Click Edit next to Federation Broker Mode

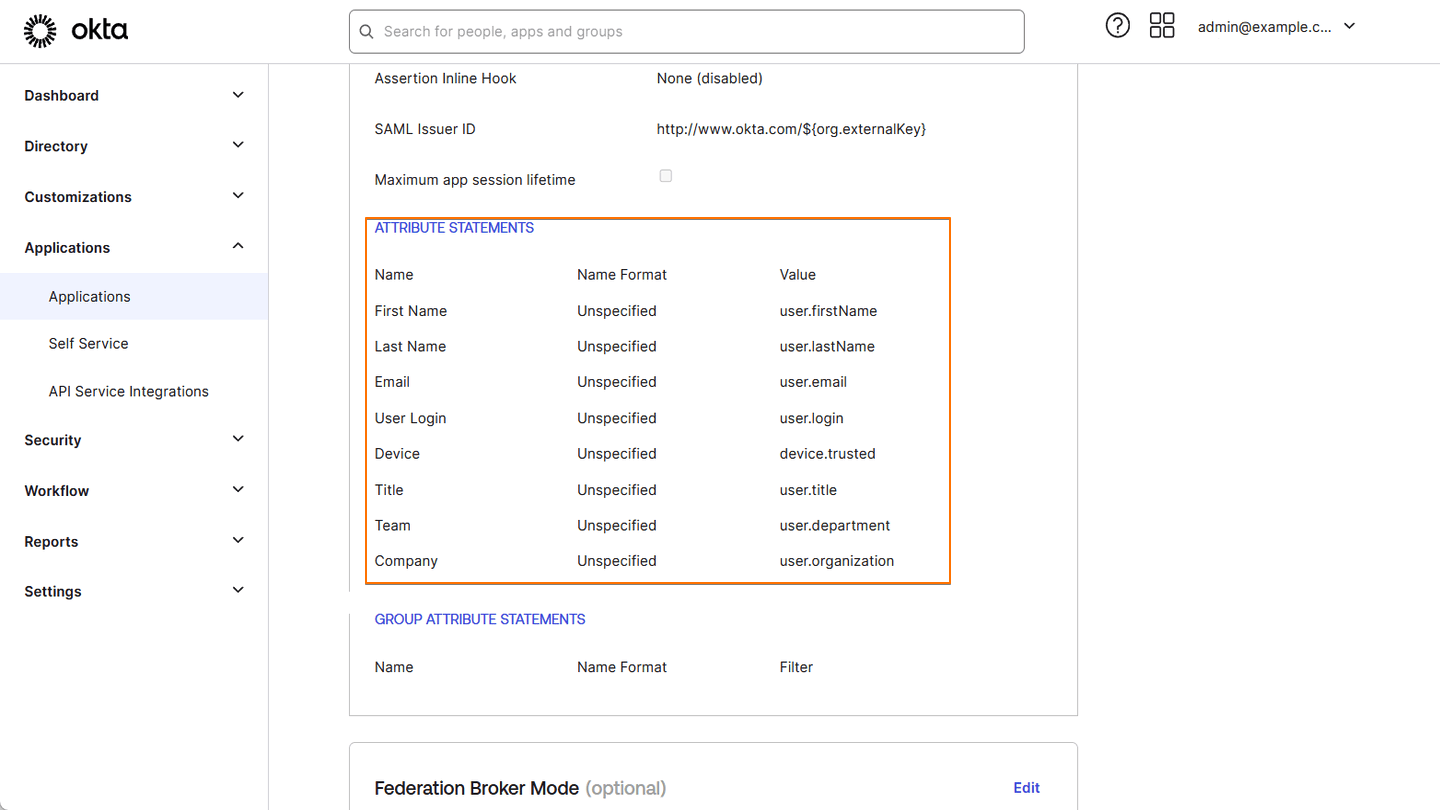[x=1026, y=787]
